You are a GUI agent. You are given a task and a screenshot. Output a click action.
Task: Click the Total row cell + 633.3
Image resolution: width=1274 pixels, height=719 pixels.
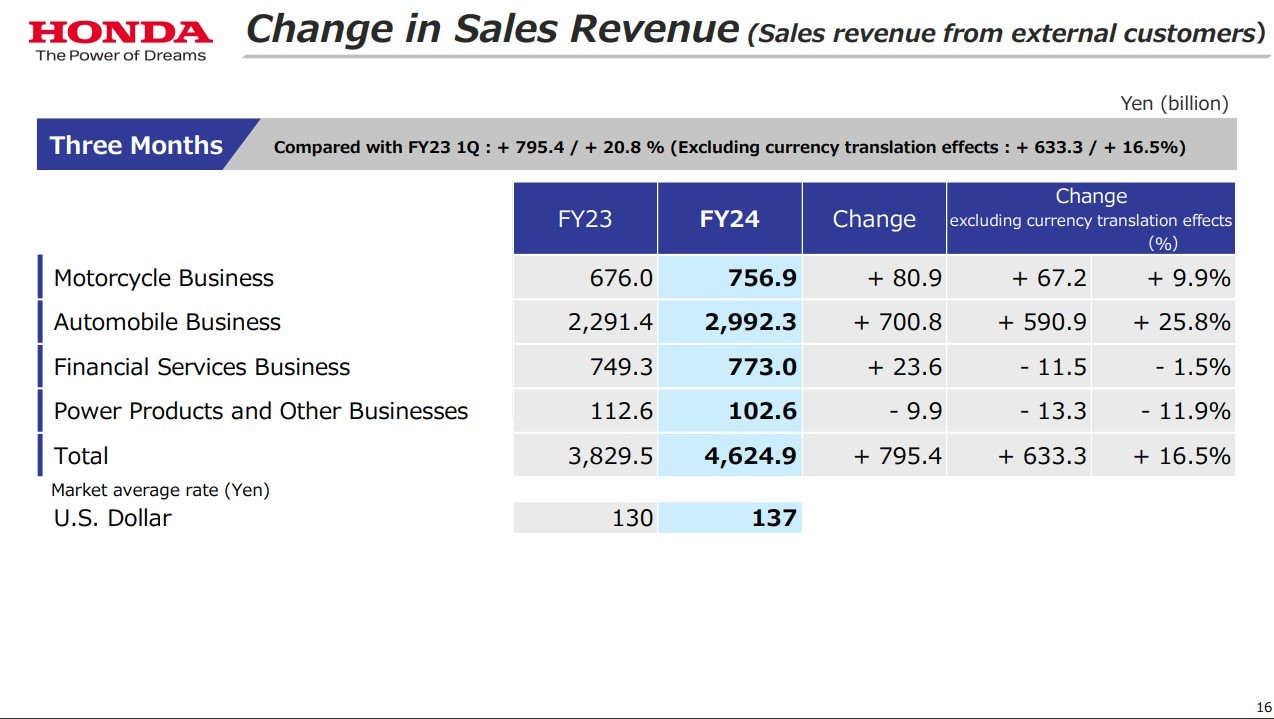tap(1042, 456)
